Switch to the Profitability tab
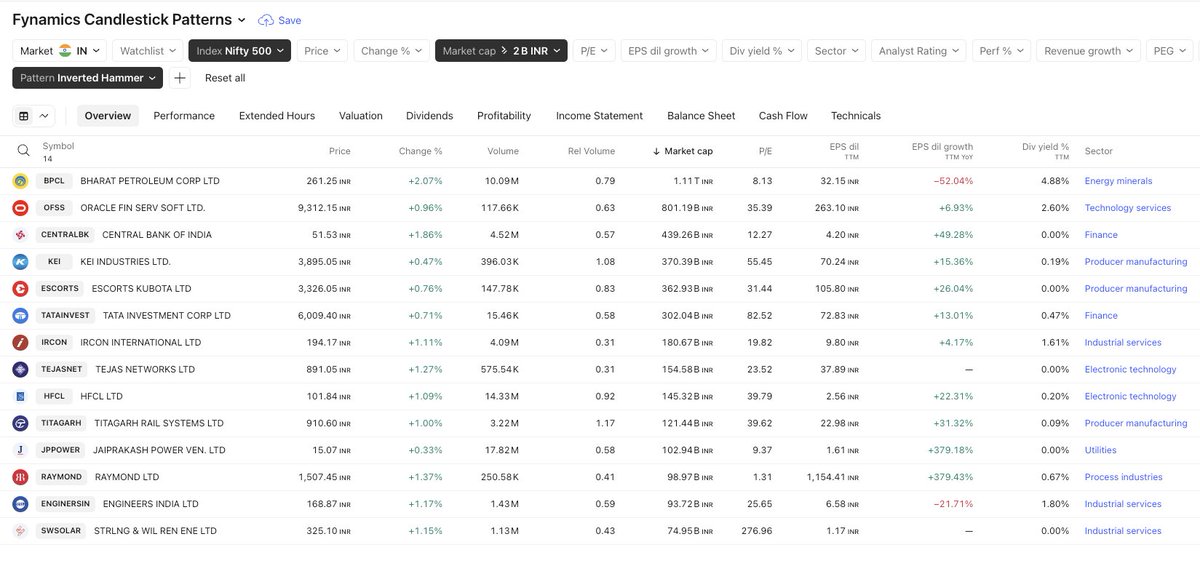Screen dimensions: 1200x574 504,116
